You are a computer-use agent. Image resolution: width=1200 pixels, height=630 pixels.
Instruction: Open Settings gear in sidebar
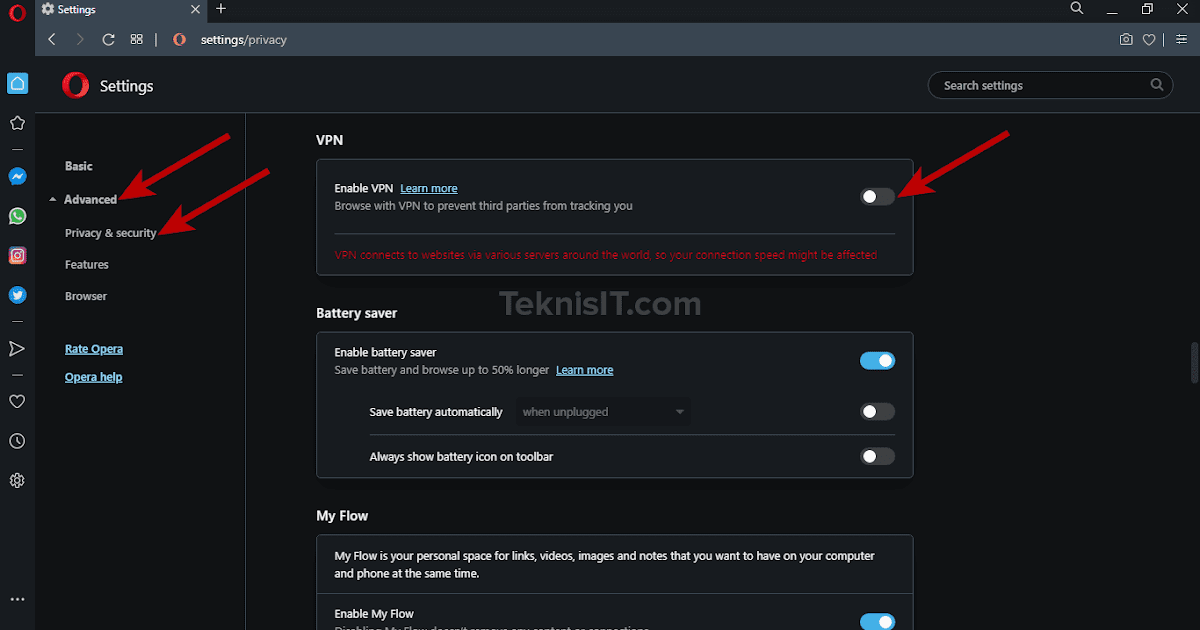coord(17,480)
